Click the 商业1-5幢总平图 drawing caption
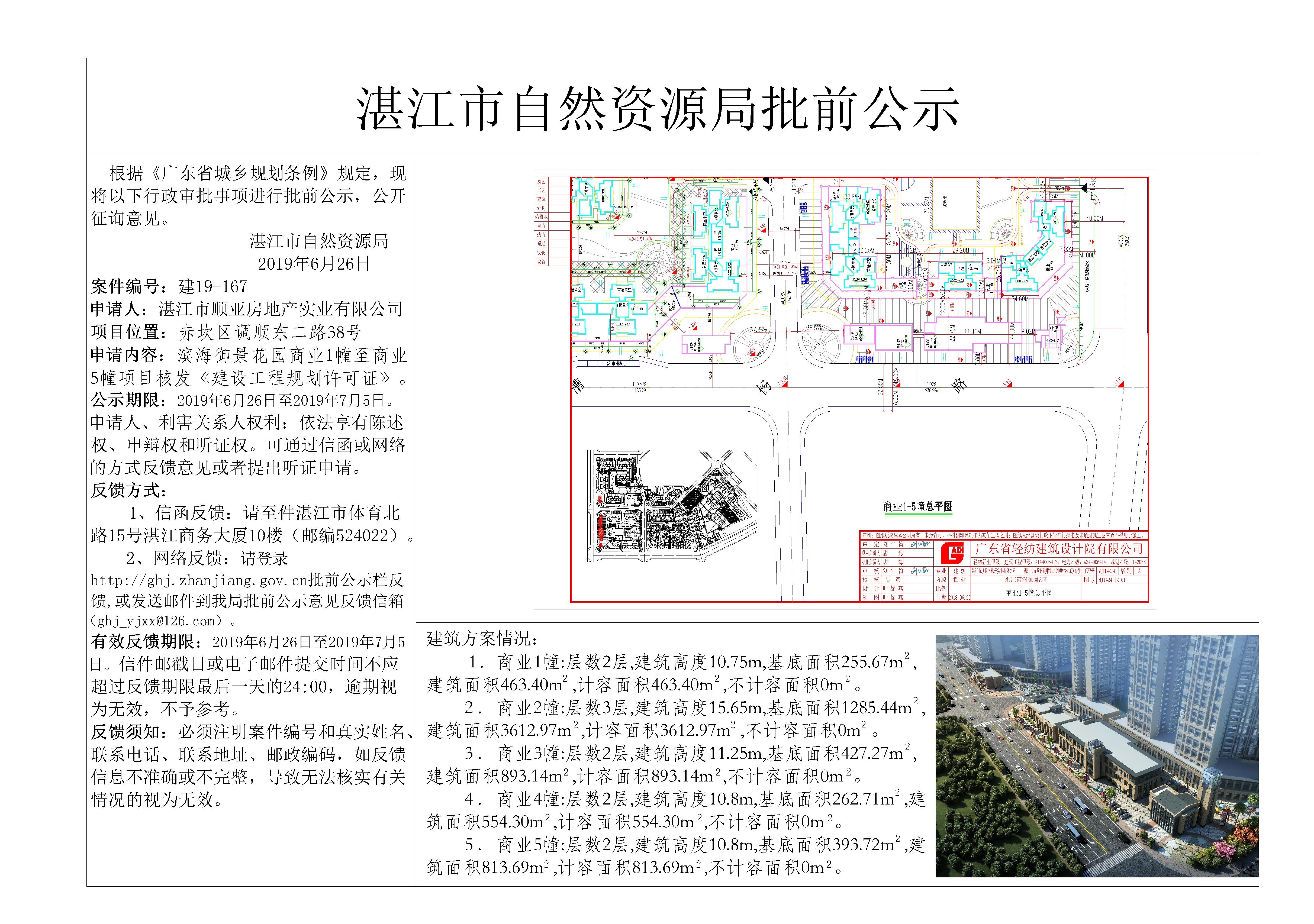Viewport: 1314px width, 924px height. 917,506
